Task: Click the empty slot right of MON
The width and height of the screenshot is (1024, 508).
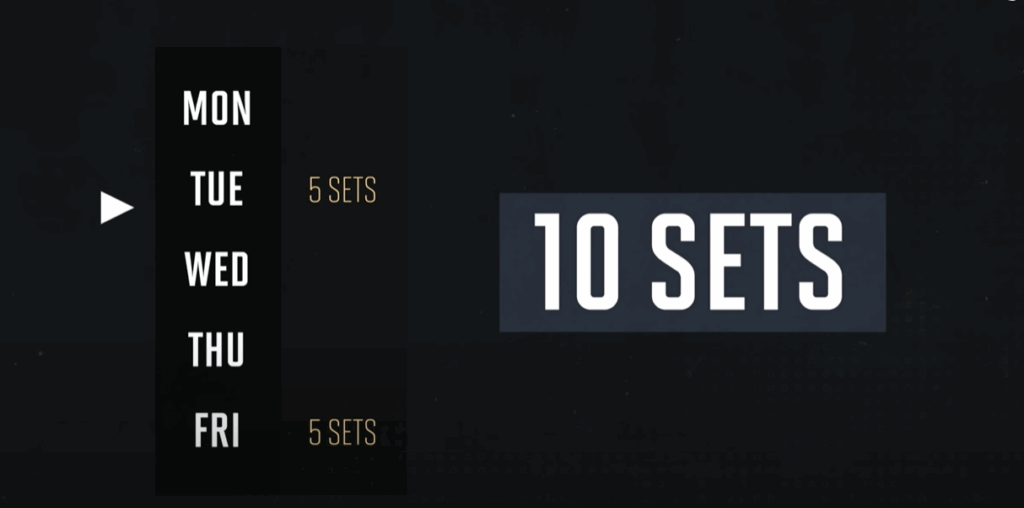Action: click(x=344, y=108)
